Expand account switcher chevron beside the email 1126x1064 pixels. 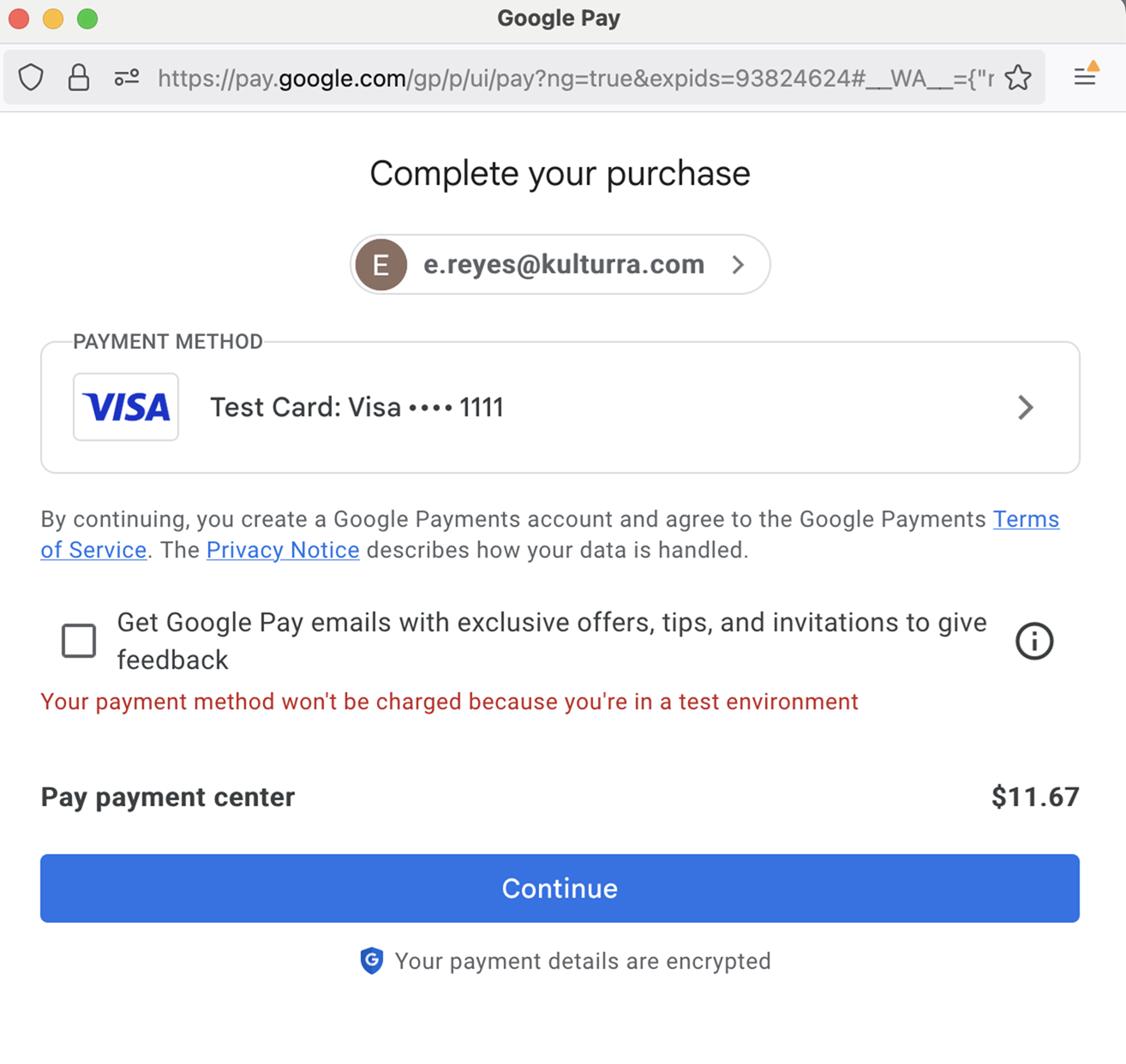pyautogui.click(x=738, y=265)
